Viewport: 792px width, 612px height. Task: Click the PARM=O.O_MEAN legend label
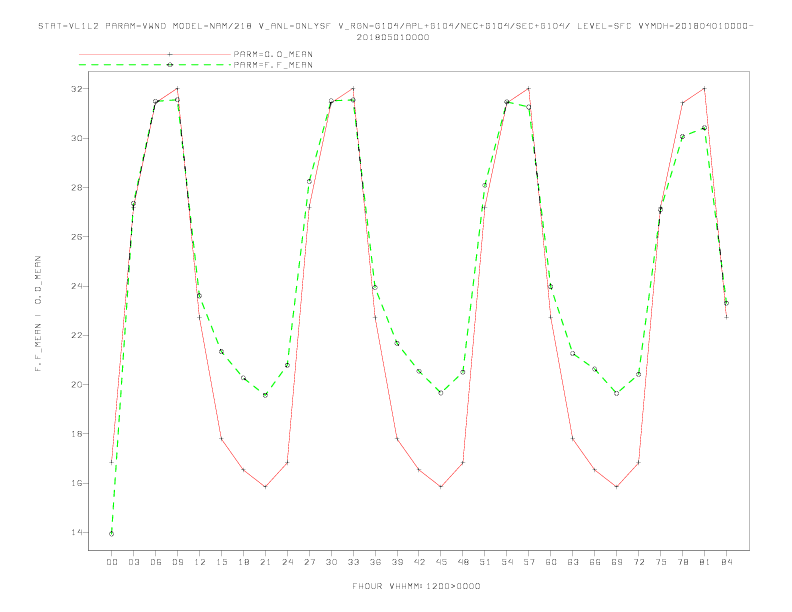(x=273, y=54)
